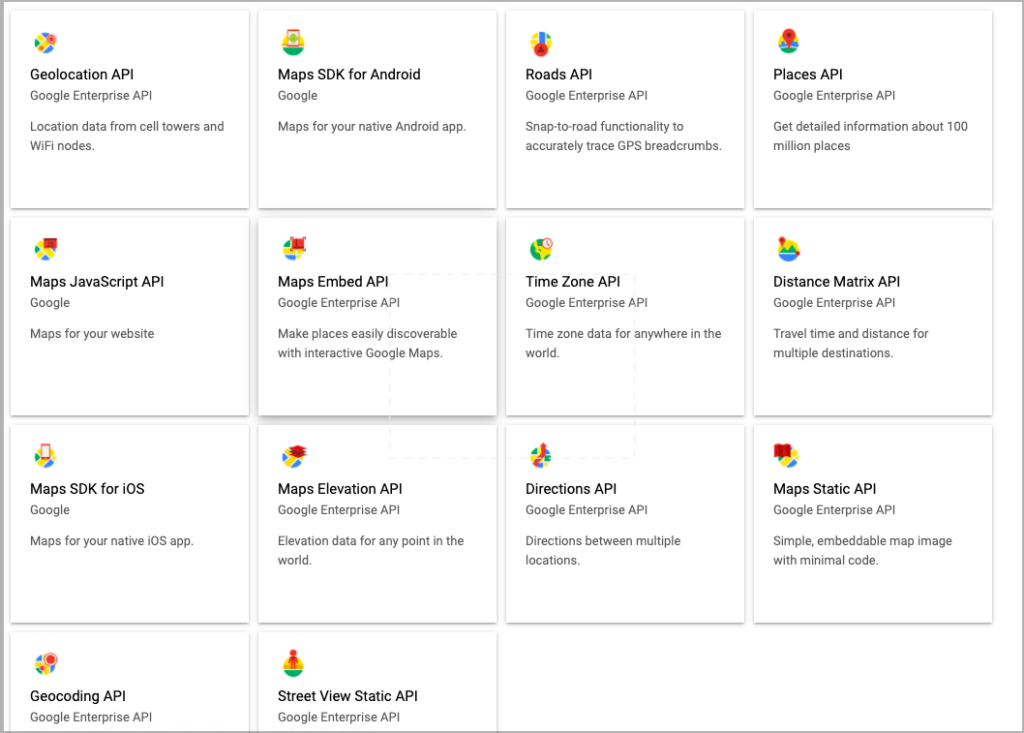Click 'Maps for your native Android app.' text
Screen dimensions: 1024x733
(372, 126)
